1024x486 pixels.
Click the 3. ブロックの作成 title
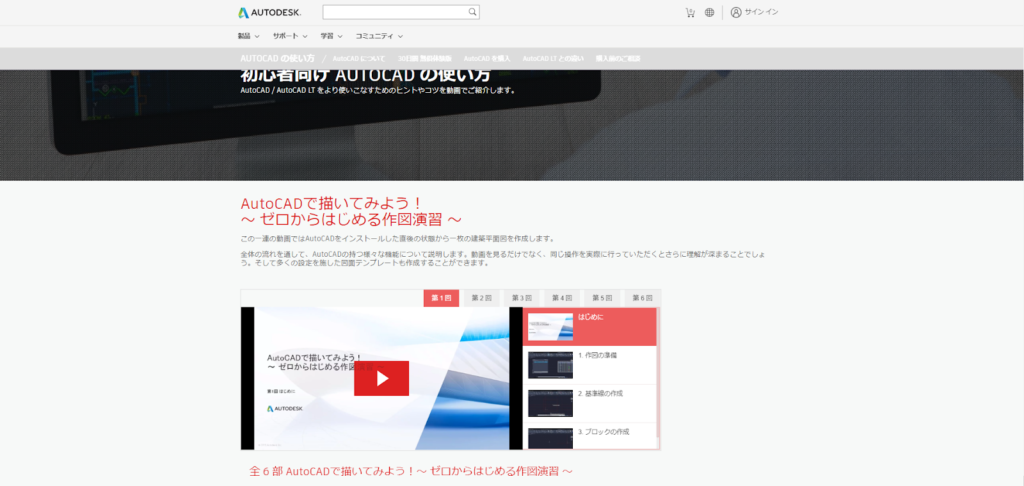pyautogui.click(x=604, y=432)
